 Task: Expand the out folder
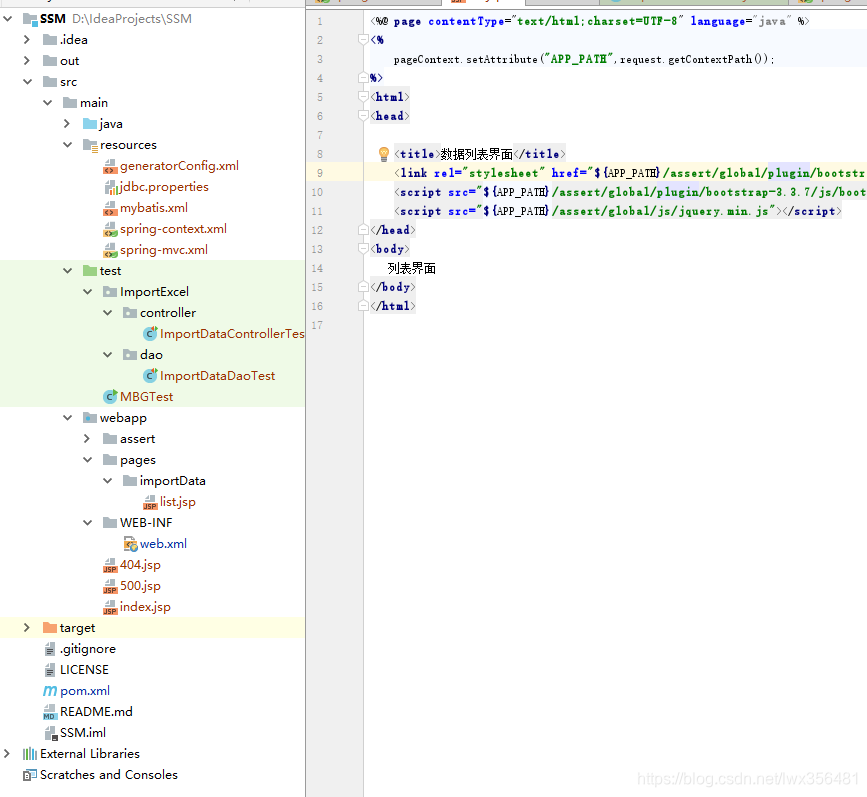pos(27,61)
